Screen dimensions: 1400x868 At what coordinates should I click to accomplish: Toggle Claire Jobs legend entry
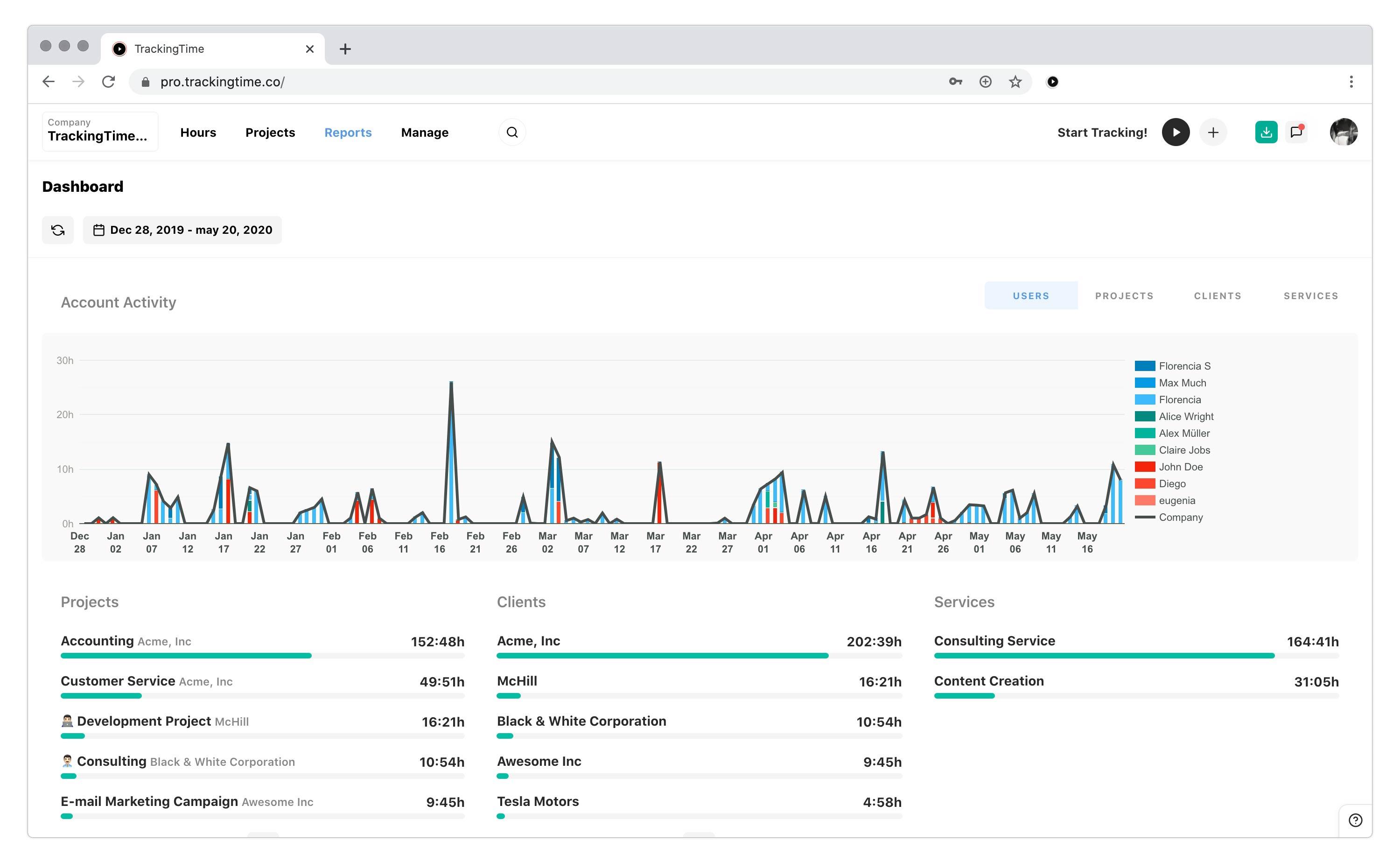tap(1172, 450)
